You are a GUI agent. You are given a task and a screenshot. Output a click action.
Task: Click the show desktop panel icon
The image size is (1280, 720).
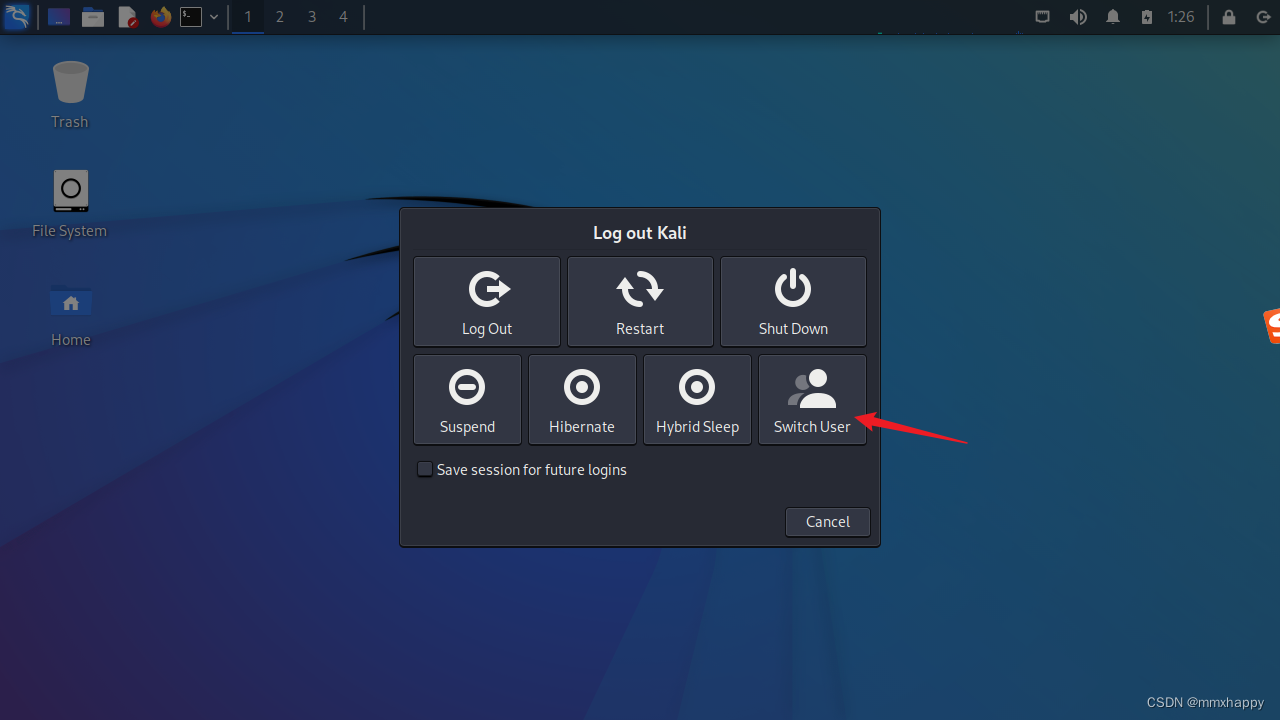tap(59, 17)
